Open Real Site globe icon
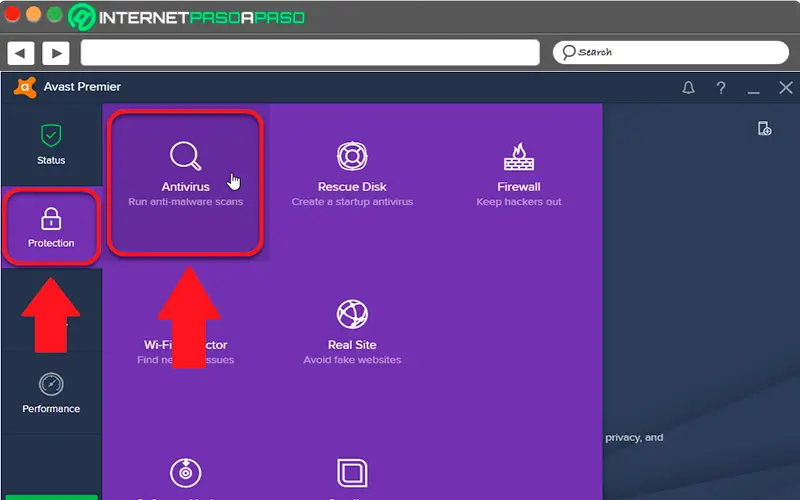 [352, 314]
